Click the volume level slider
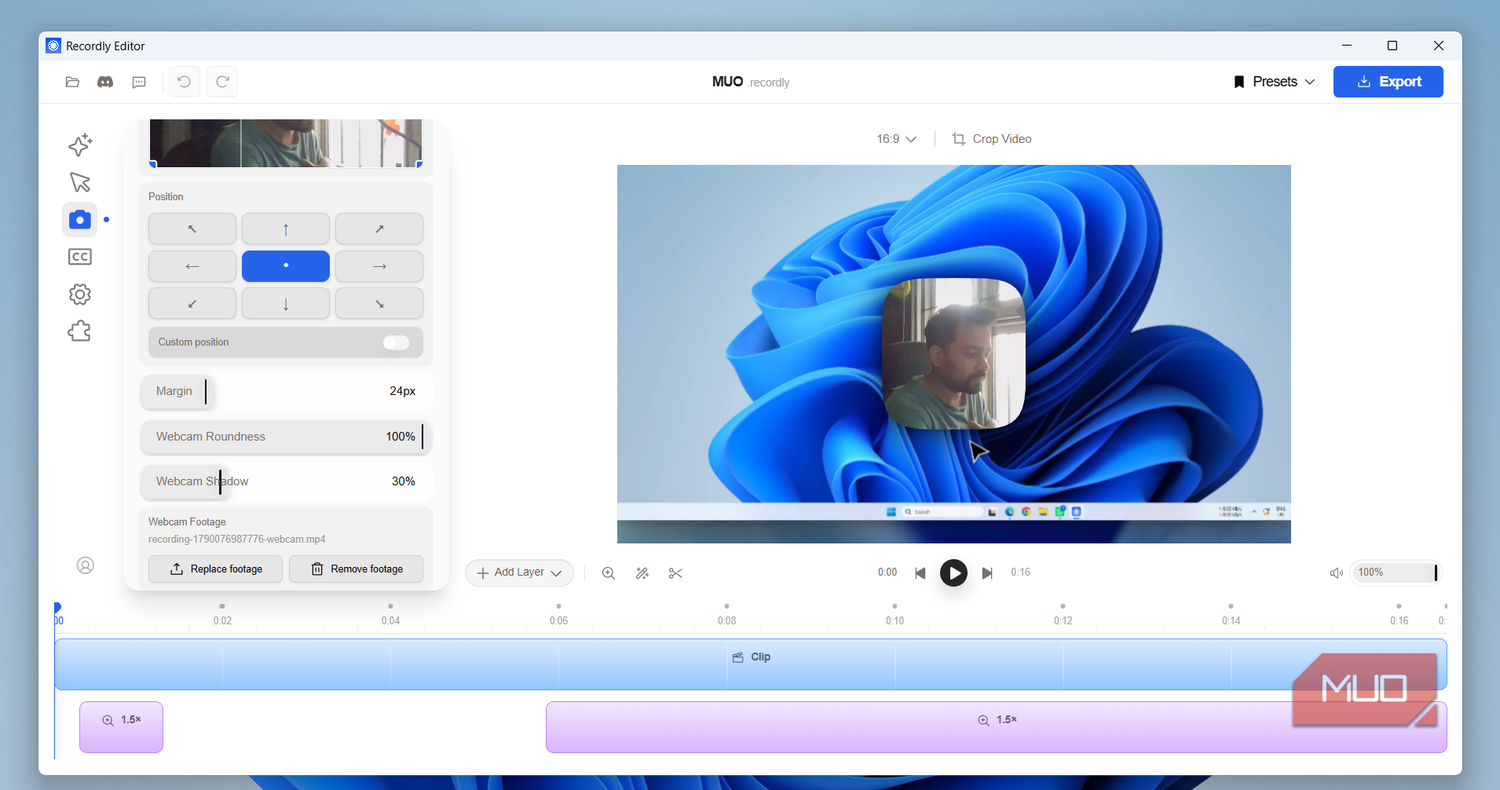The height and width of the screenshot is (790, 1500). [1396, 573]
